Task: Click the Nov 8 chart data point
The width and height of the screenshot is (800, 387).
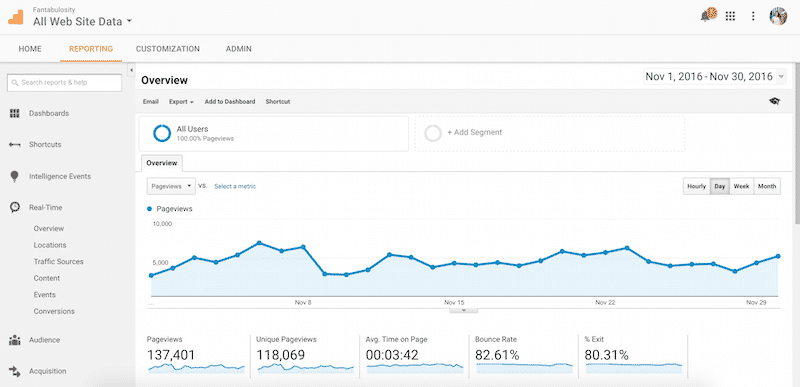Action: [x=303, y=247]
